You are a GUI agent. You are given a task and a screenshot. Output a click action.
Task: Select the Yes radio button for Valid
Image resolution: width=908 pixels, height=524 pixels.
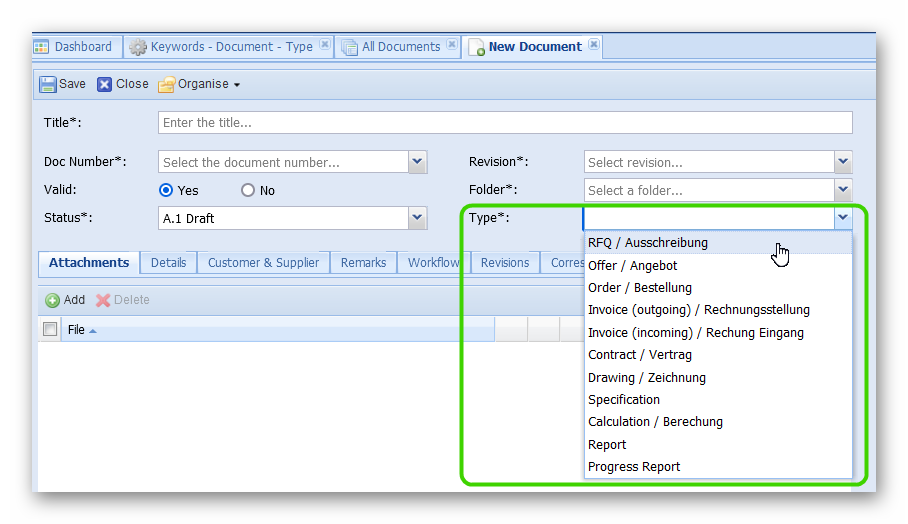(x=167, y=190)
